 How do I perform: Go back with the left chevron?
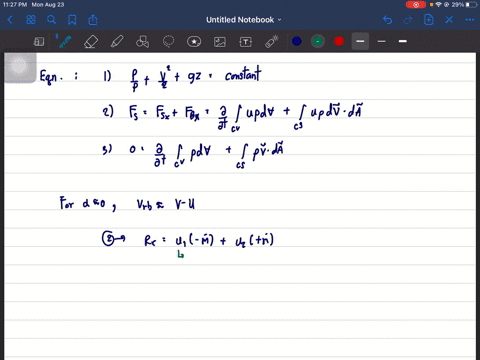tap(10, 20)
